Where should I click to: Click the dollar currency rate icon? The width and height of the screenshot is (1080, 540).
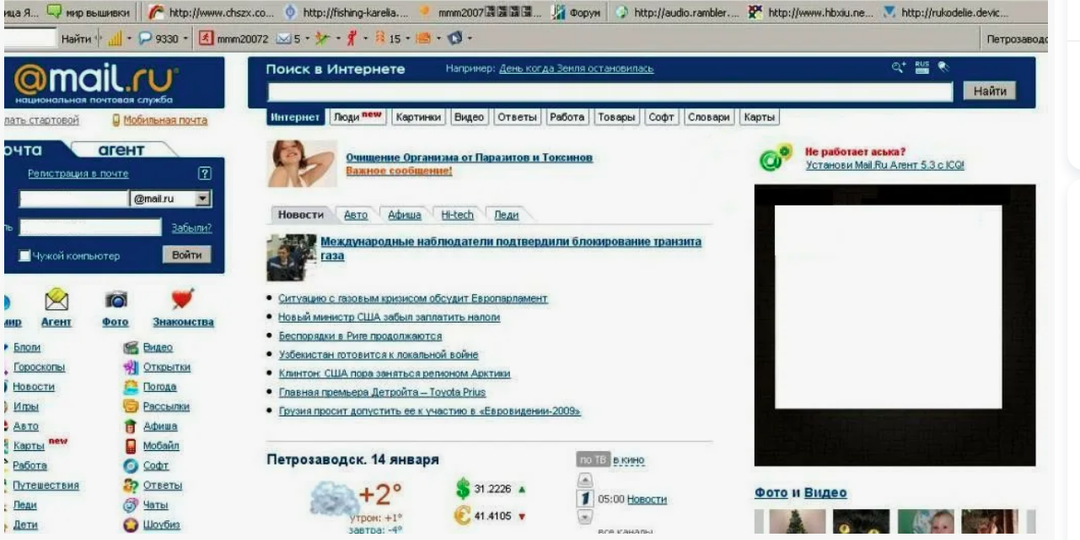[x=463, y=488]
